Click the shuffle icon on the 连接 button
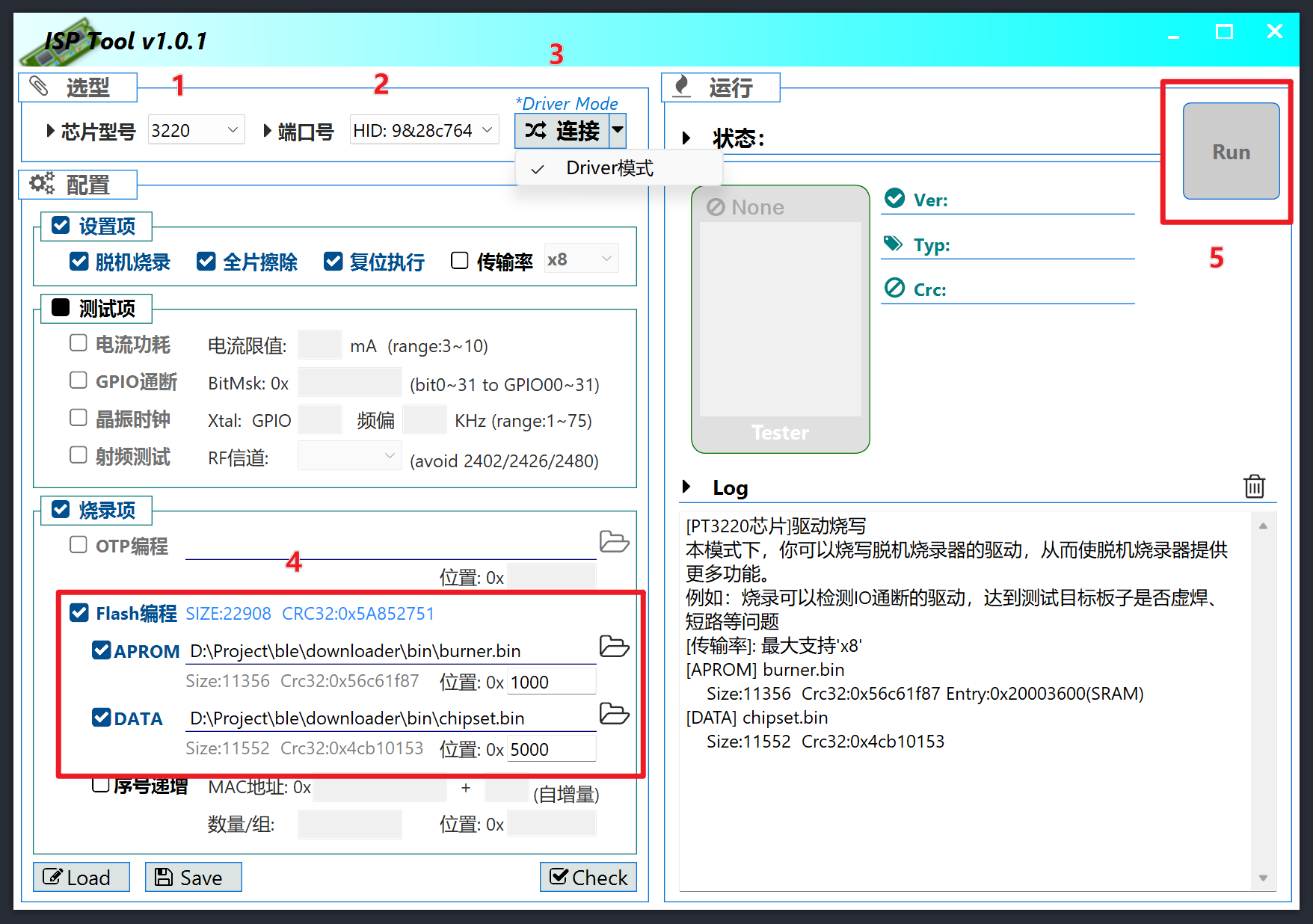The width and height of the screenshot is (1313, 924). point(536,131)
